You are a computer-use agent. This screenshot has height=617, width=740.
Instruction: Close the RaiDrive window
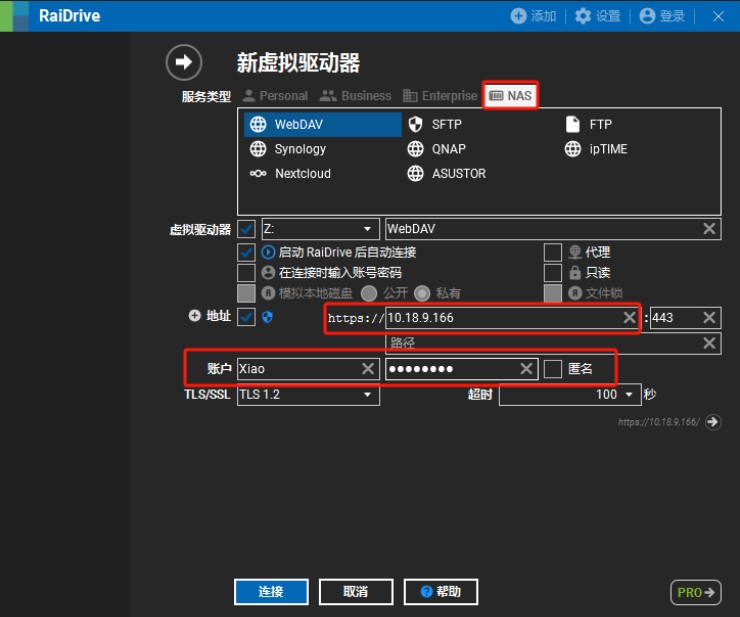[x=718, y=17]
